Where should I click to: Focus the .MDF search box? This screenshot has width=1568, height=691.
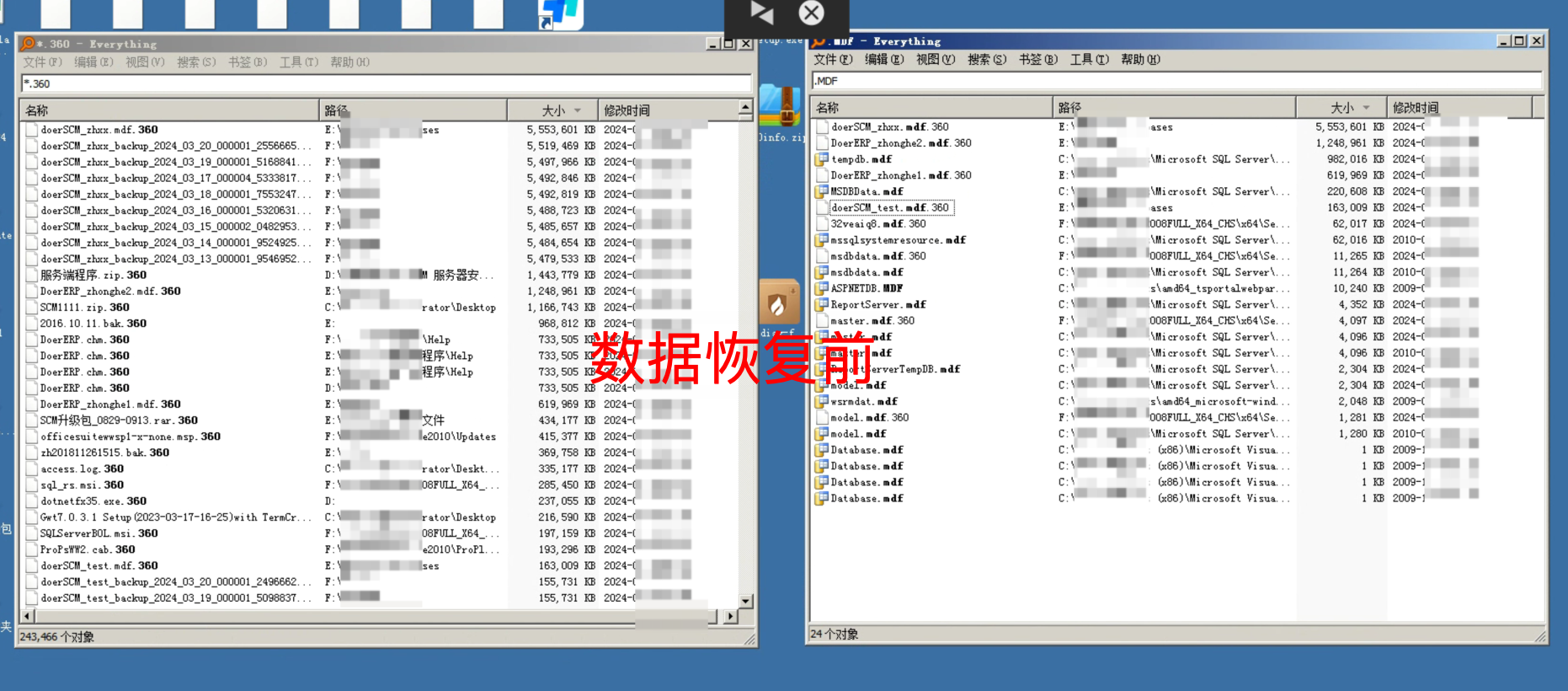[x=1177, y=81]
